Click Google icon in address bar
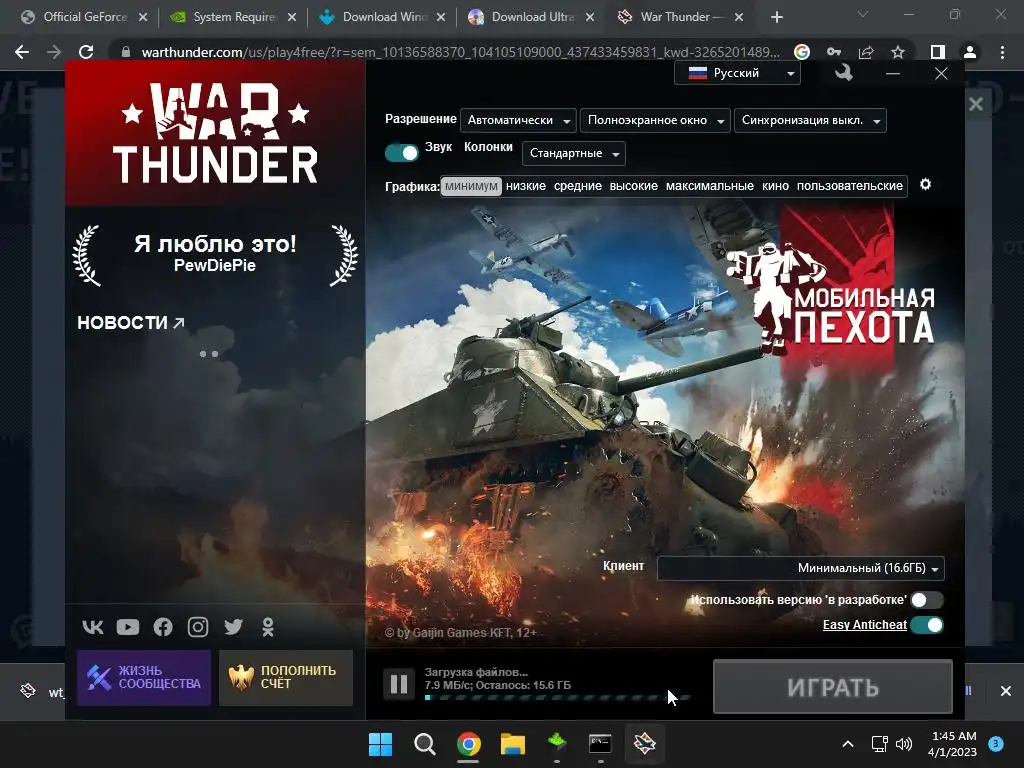1024x768 pixels. [x=802, y=52]
